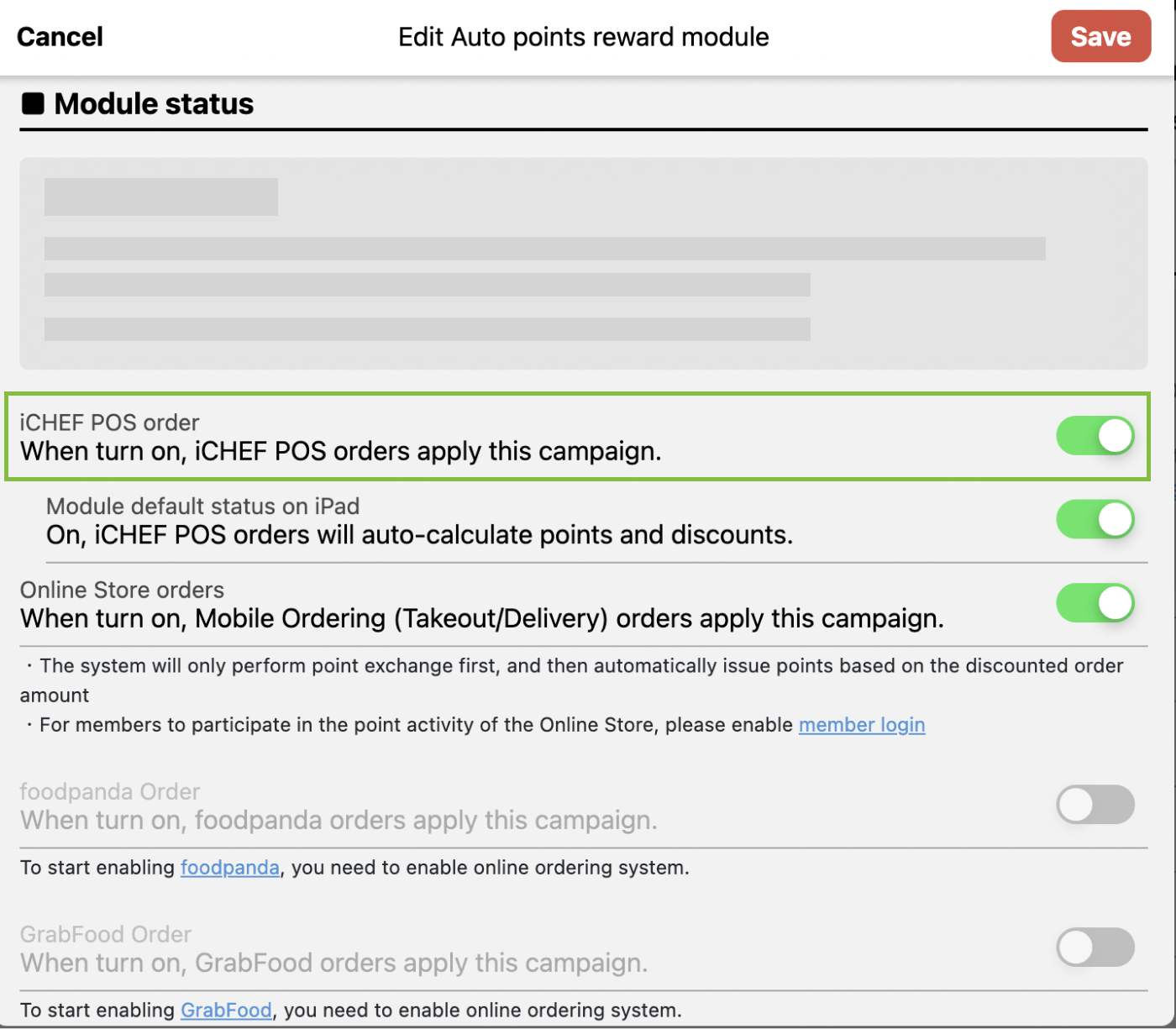Click the greyed foodpanda Order label
This screenshot has height=1029, width=1176.
(x=110, y=791)
